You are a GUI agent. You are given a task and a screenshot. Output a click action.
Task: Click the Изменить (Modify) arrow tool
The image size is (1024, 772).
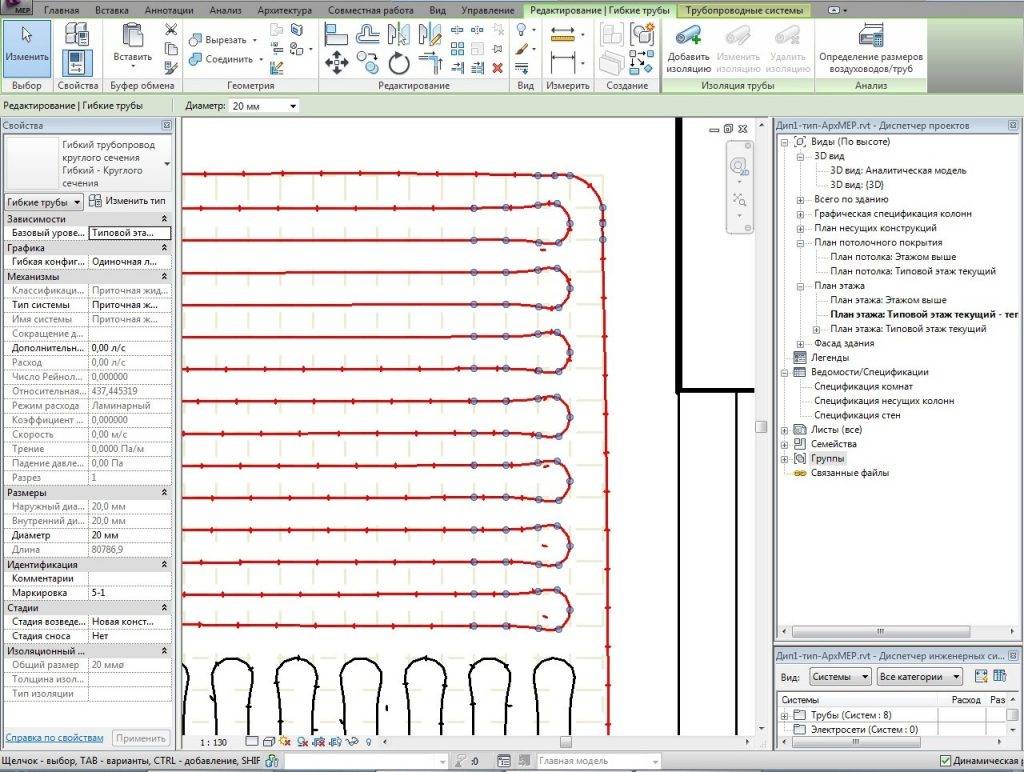pyautogui.click(x=26, y=47)
